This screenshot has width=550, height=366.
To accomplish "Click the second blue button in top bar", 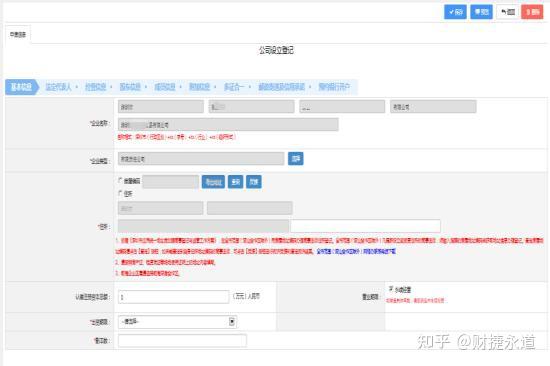I will [481, 12].
